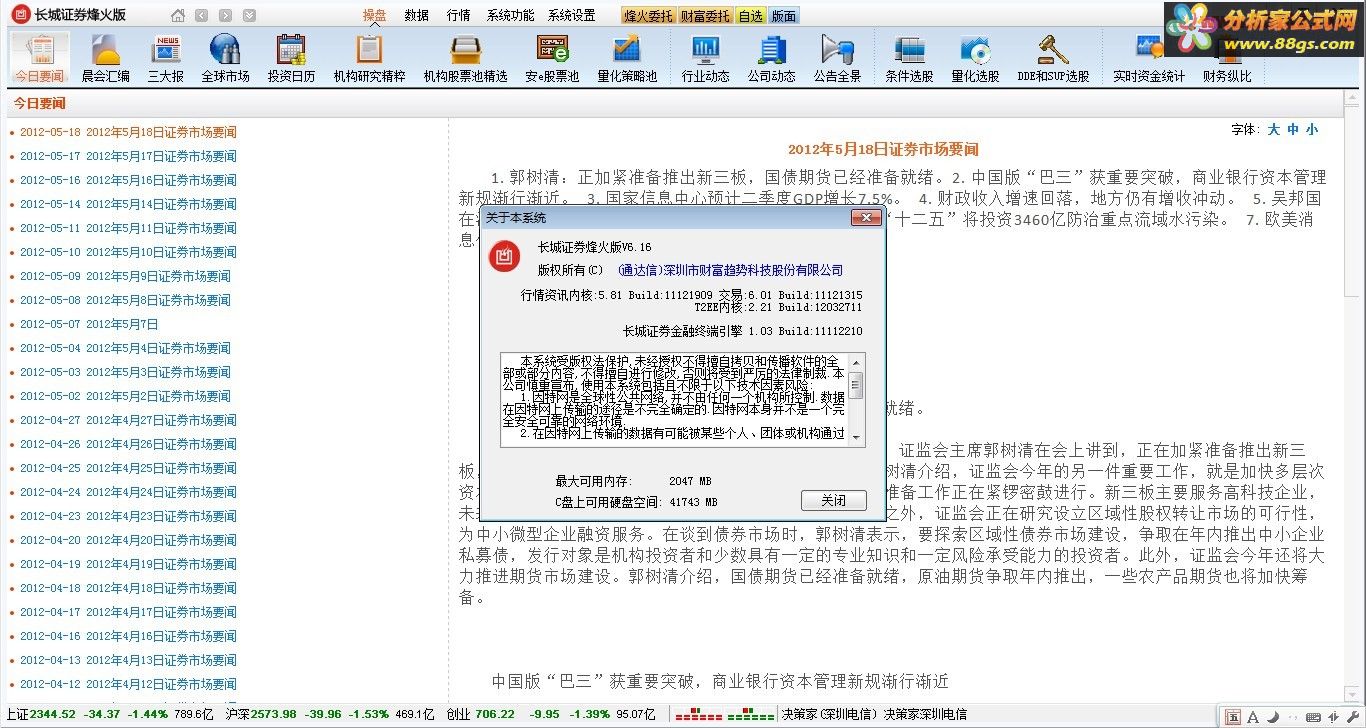
Task: Click the 沪深 index value in status bar
Action: click(x=273, y=714)
